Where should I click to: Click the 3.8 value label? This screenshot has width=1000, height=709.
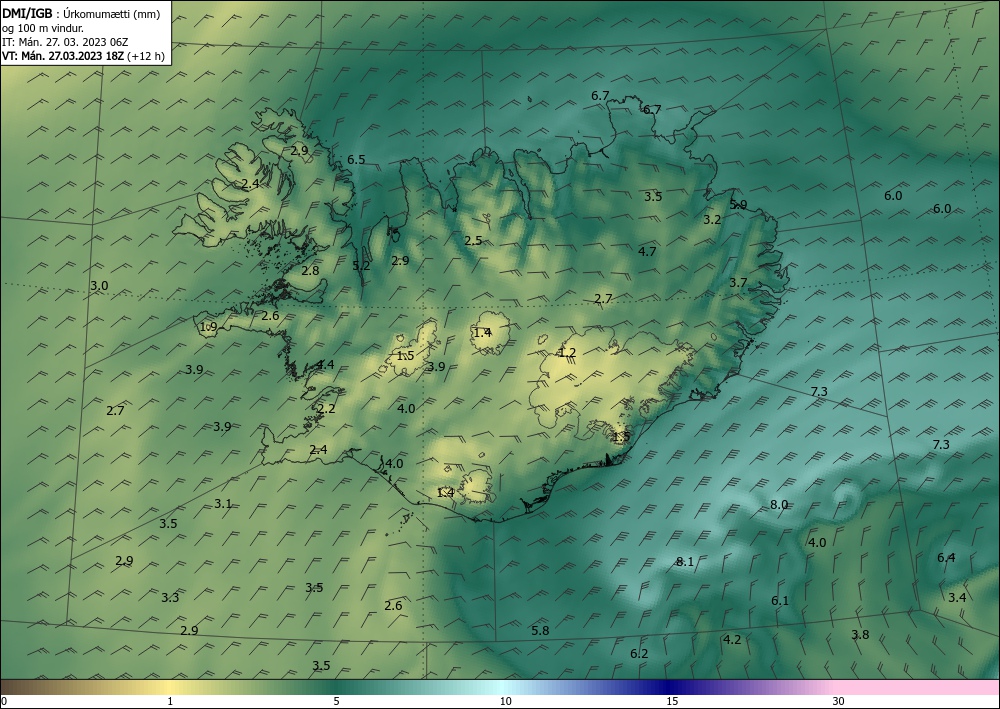pyautogui.click(x=860, y=634)
